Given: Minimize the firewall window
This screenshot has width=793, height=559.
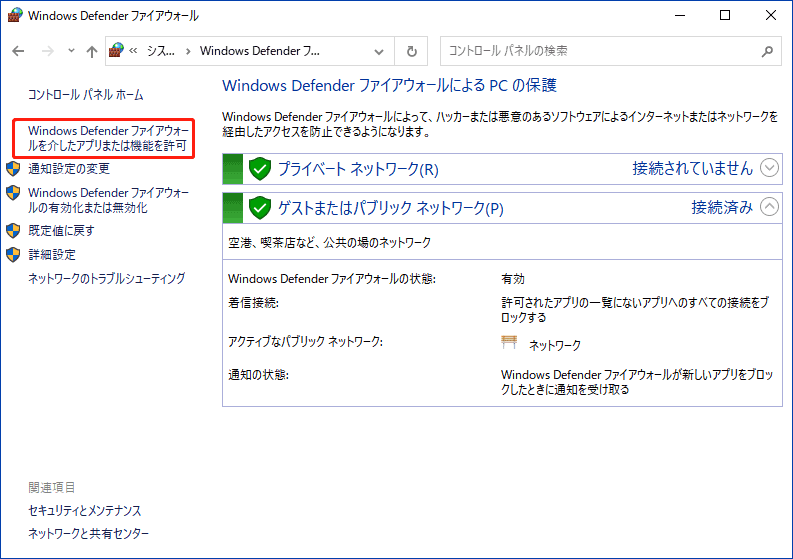Looking at the screenshot, I should (680, 15).
